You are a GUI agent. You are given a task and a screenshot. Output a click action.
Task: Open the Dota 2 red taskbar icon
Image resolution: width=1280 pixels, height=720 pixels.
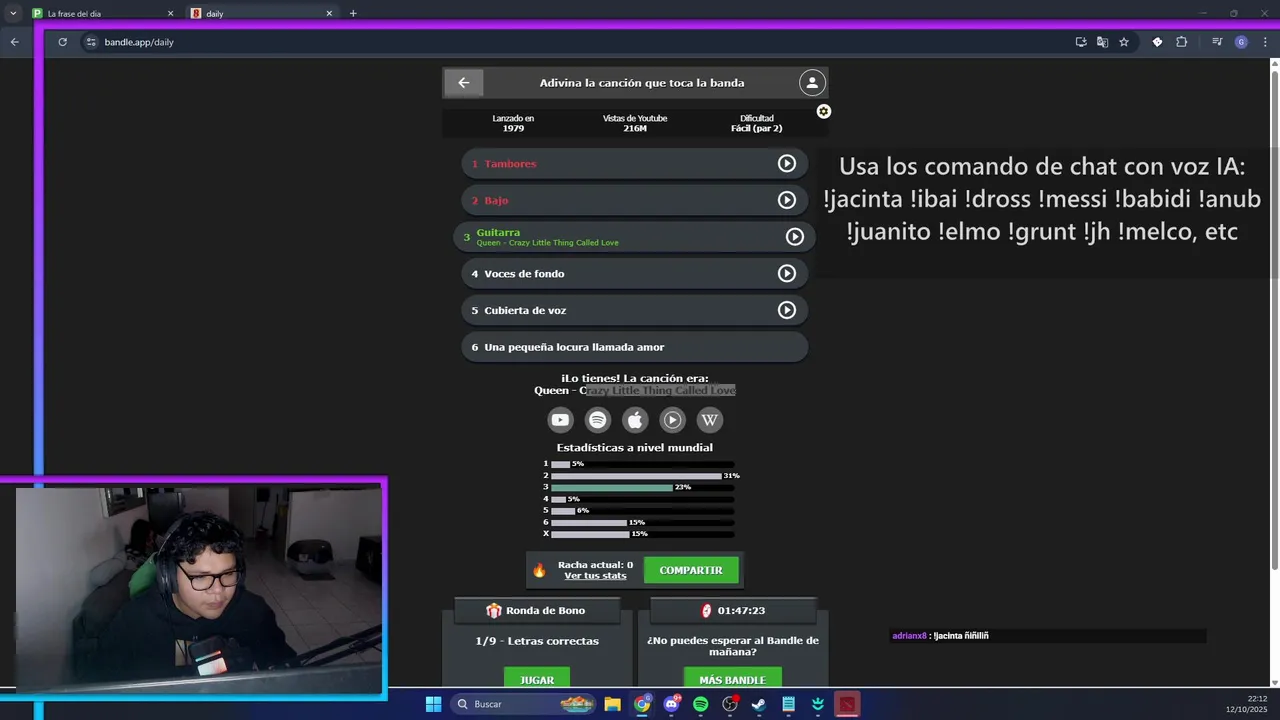[847, 704]
